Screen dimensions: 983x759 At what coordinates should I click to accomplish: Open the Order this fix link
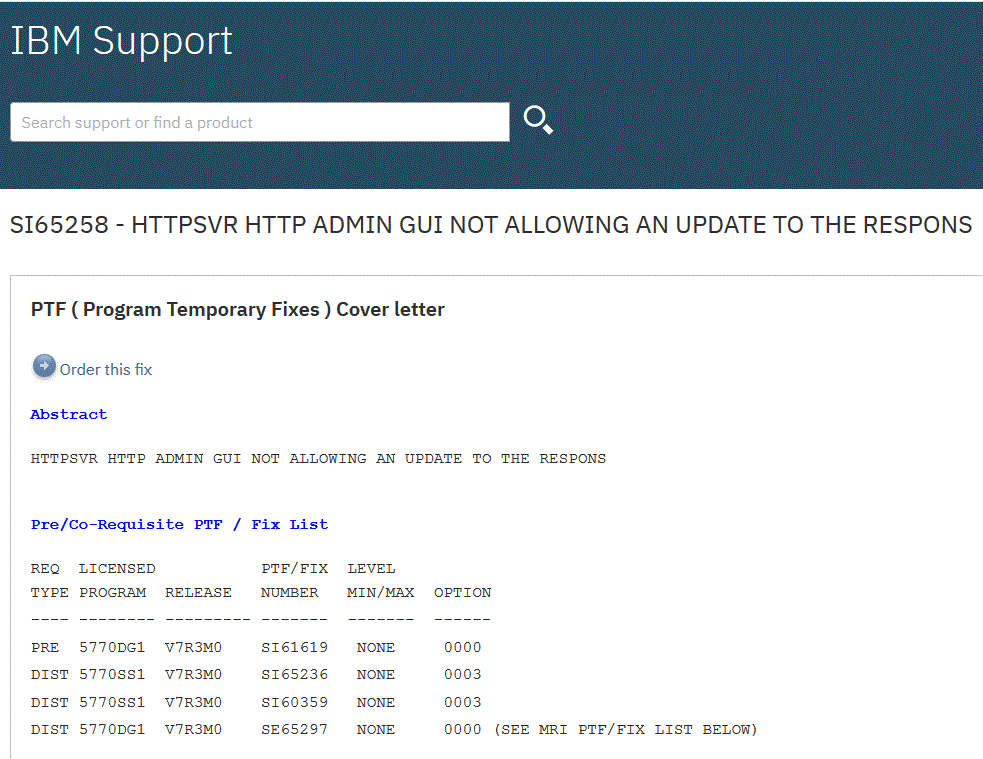coord(105,369)
